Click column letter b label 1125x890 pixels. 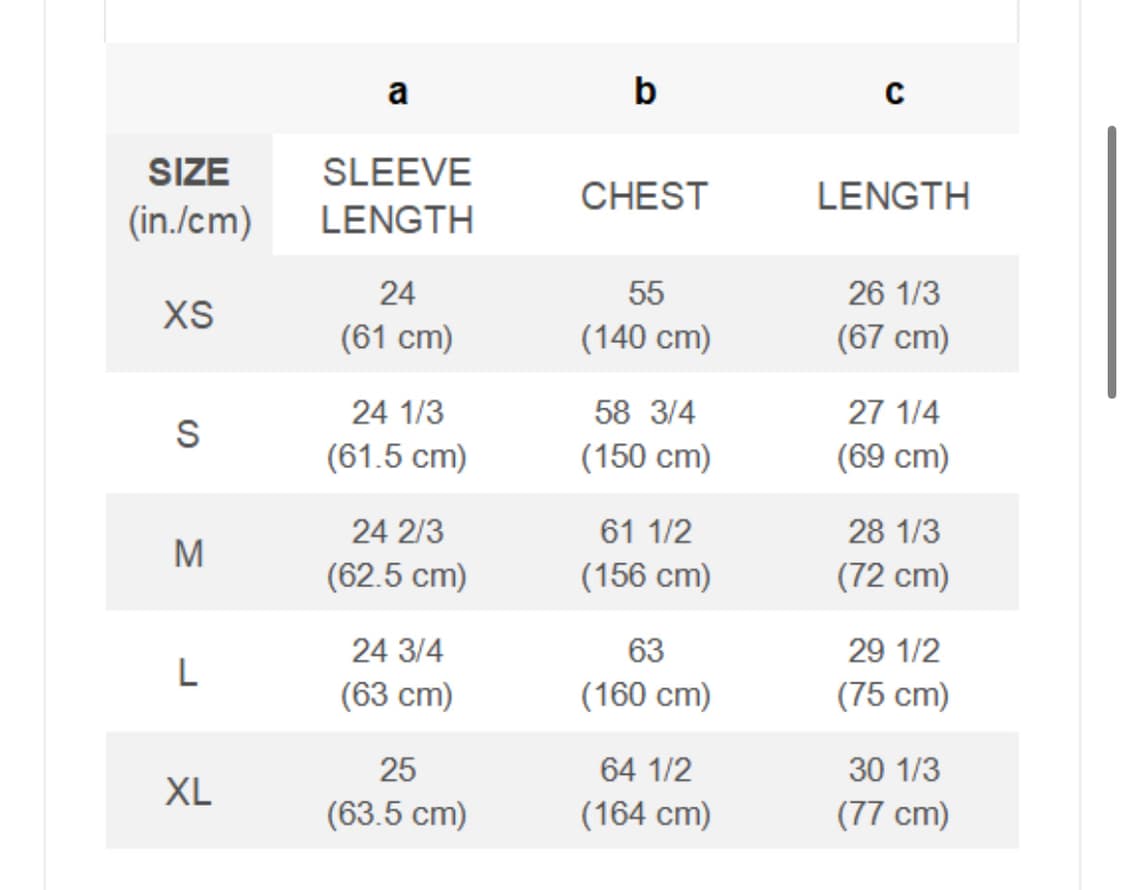(x=645, y=92)
